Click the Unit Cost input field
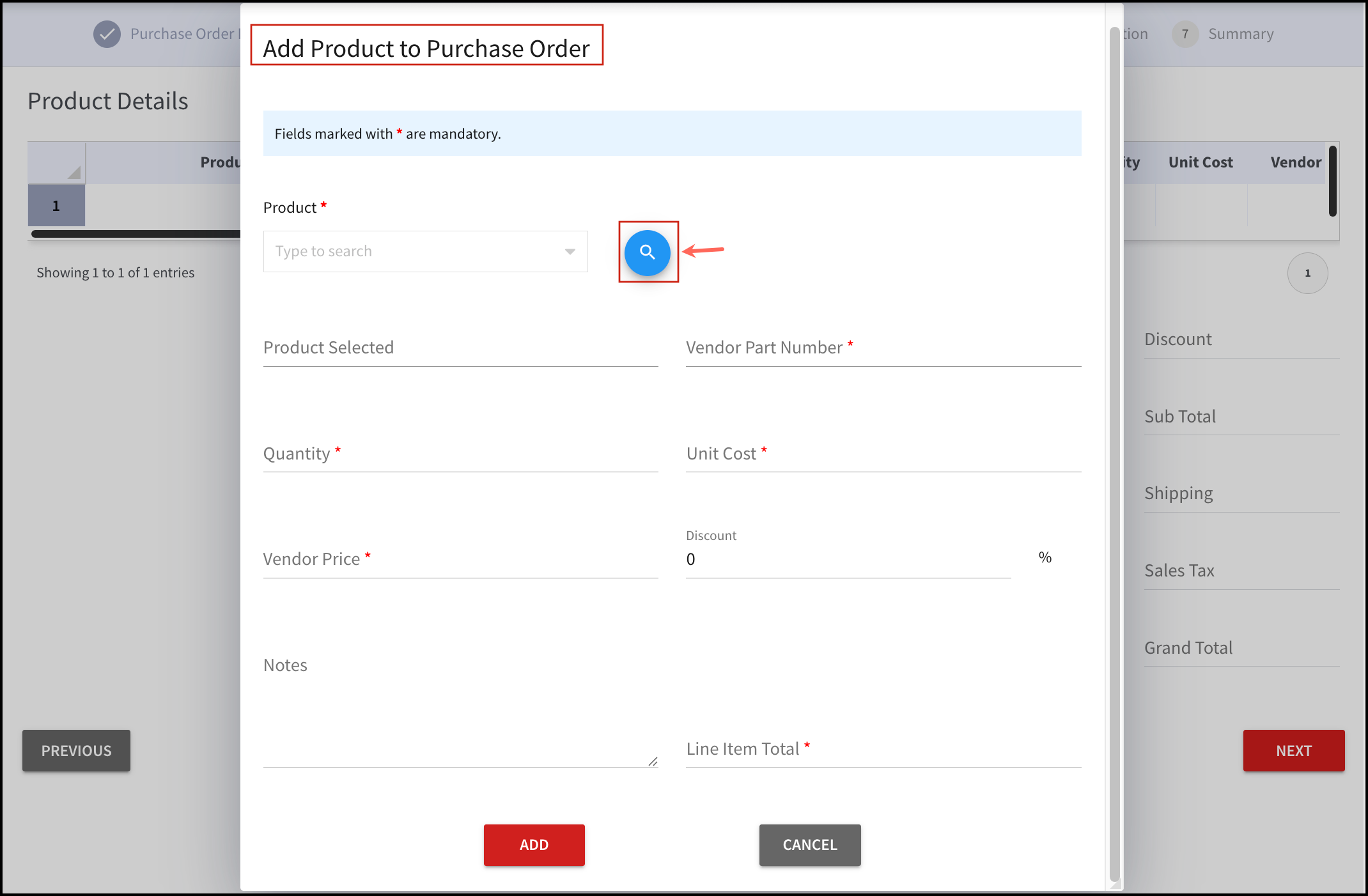Viewport: 1368px width, 896px height. (x=883, y=454)
